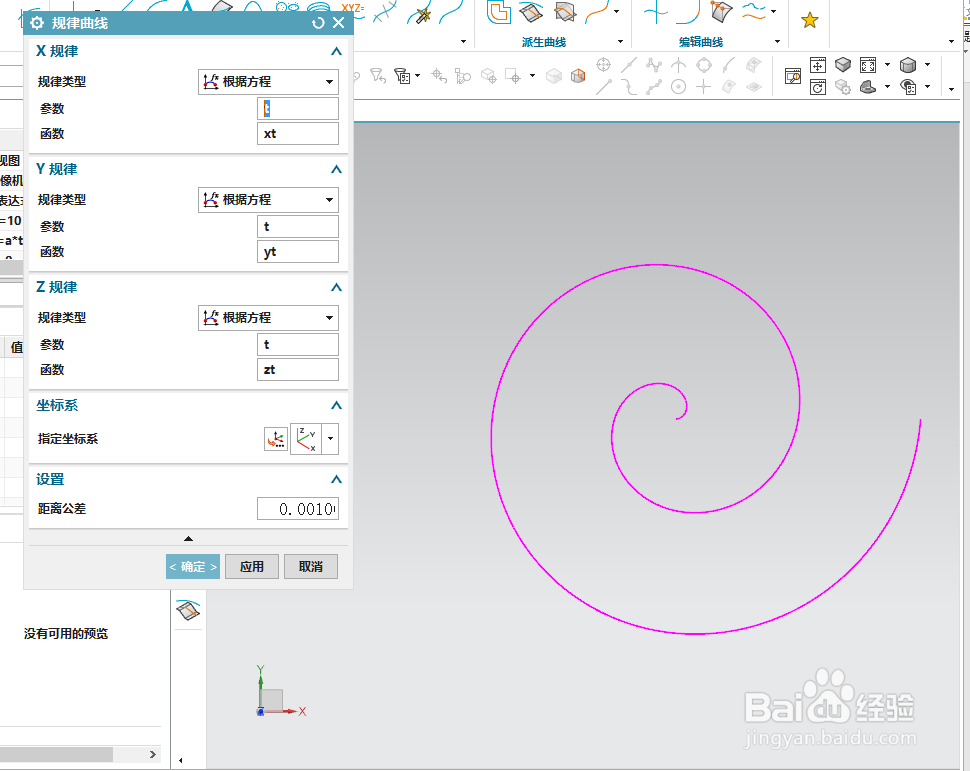This screenshot has width=970, height=771.
Task: Click the 应用 button
Action: pos(252,567)
